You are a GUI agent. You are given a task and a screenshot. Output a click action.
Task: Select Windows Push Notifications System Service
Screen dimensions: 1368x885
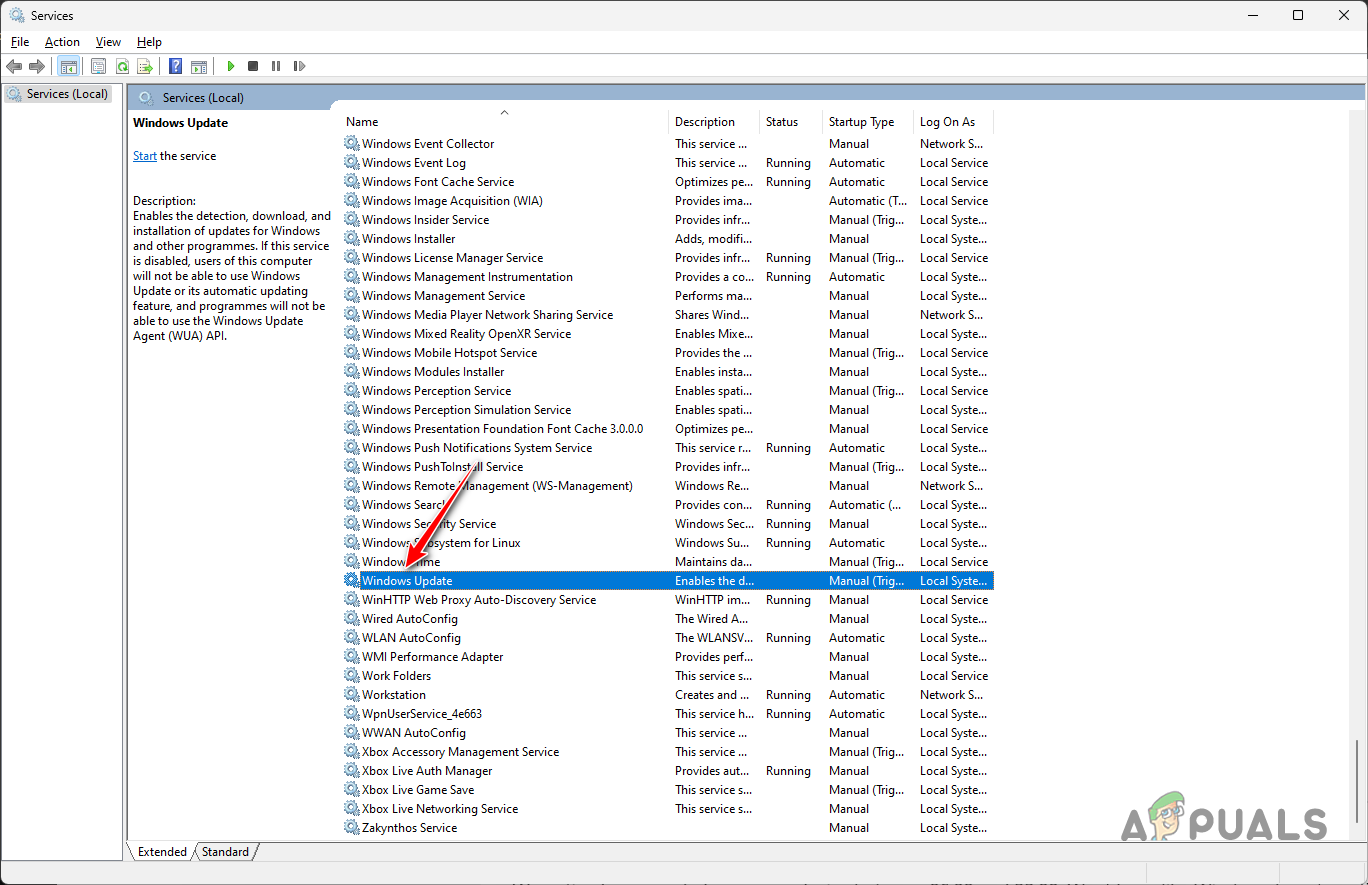point(667,448)
